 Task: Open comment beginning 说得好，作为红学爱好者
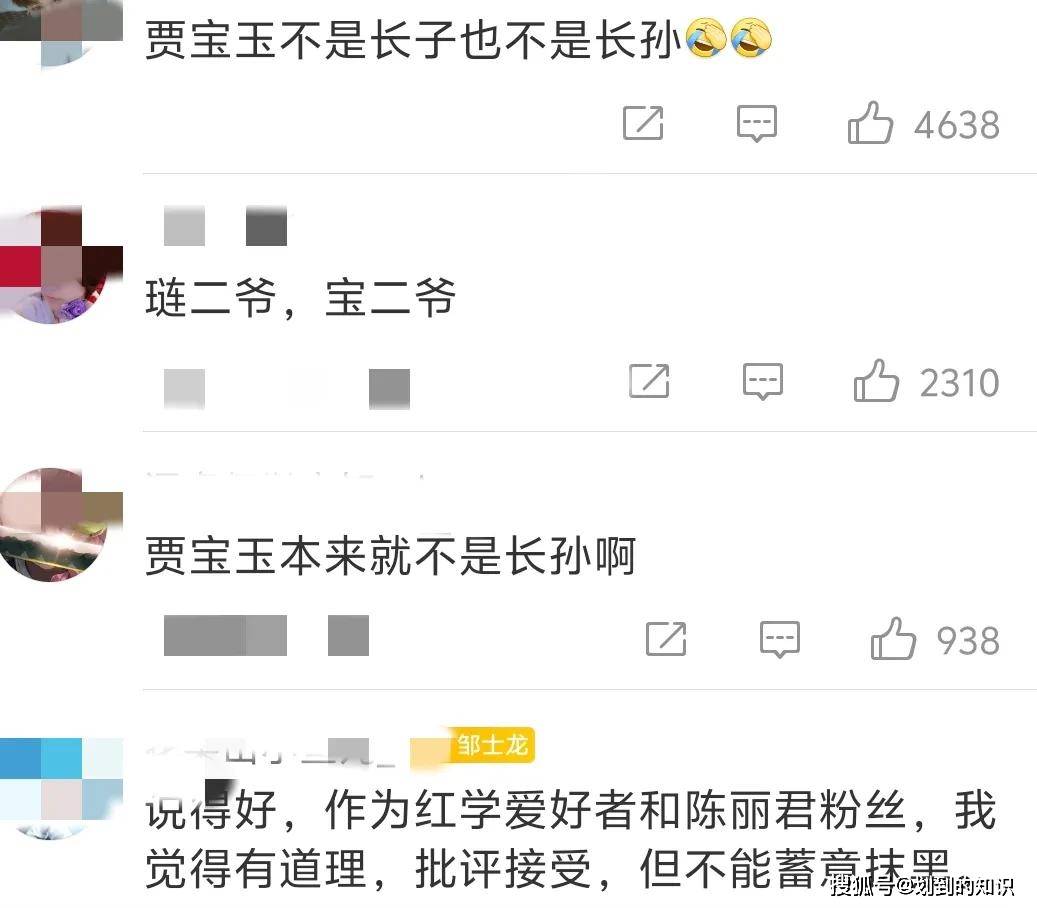(x=570, y=840)
